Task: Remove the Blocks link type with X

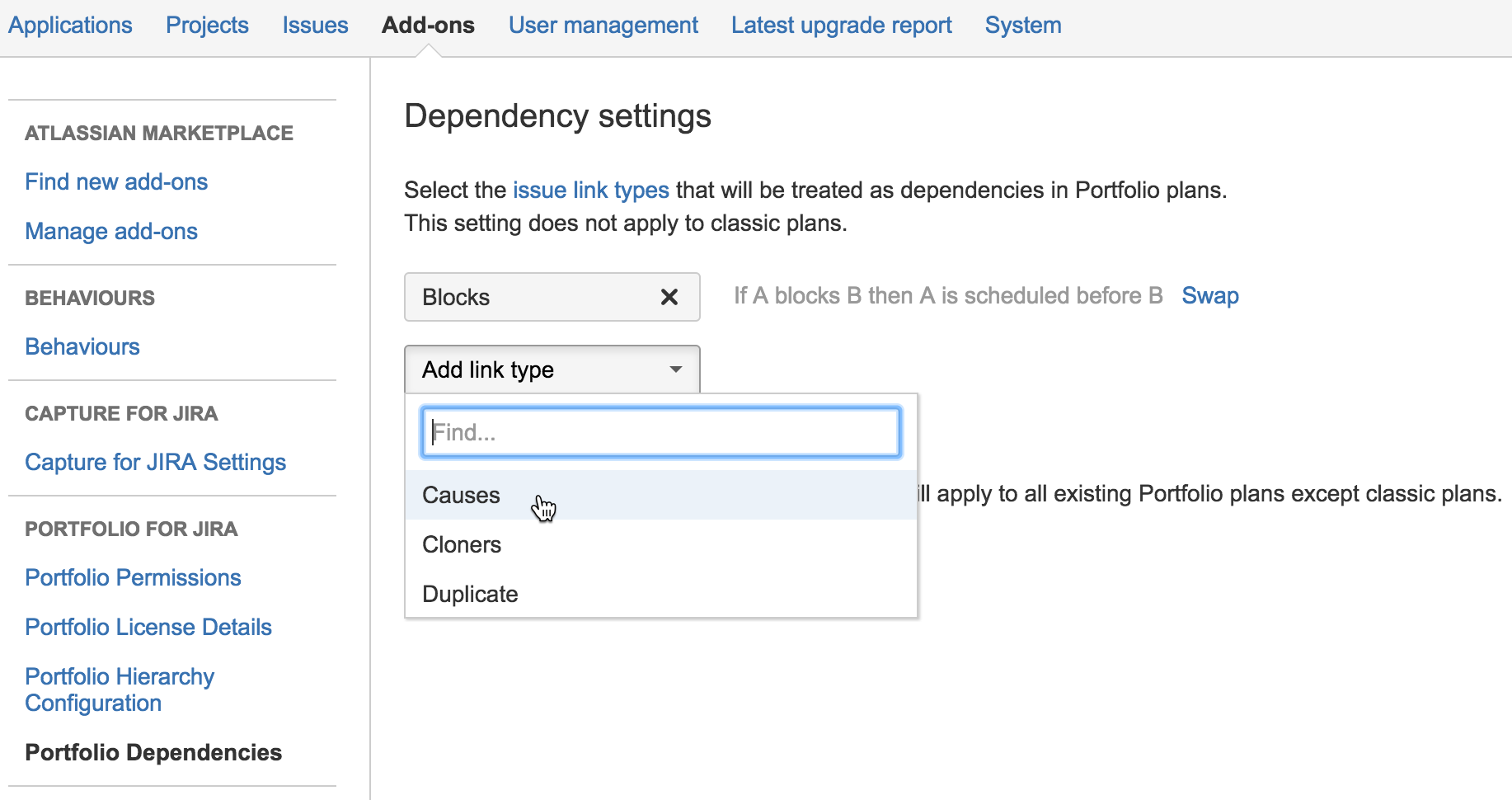Action: pyautogui.click(x=669, y=297)
